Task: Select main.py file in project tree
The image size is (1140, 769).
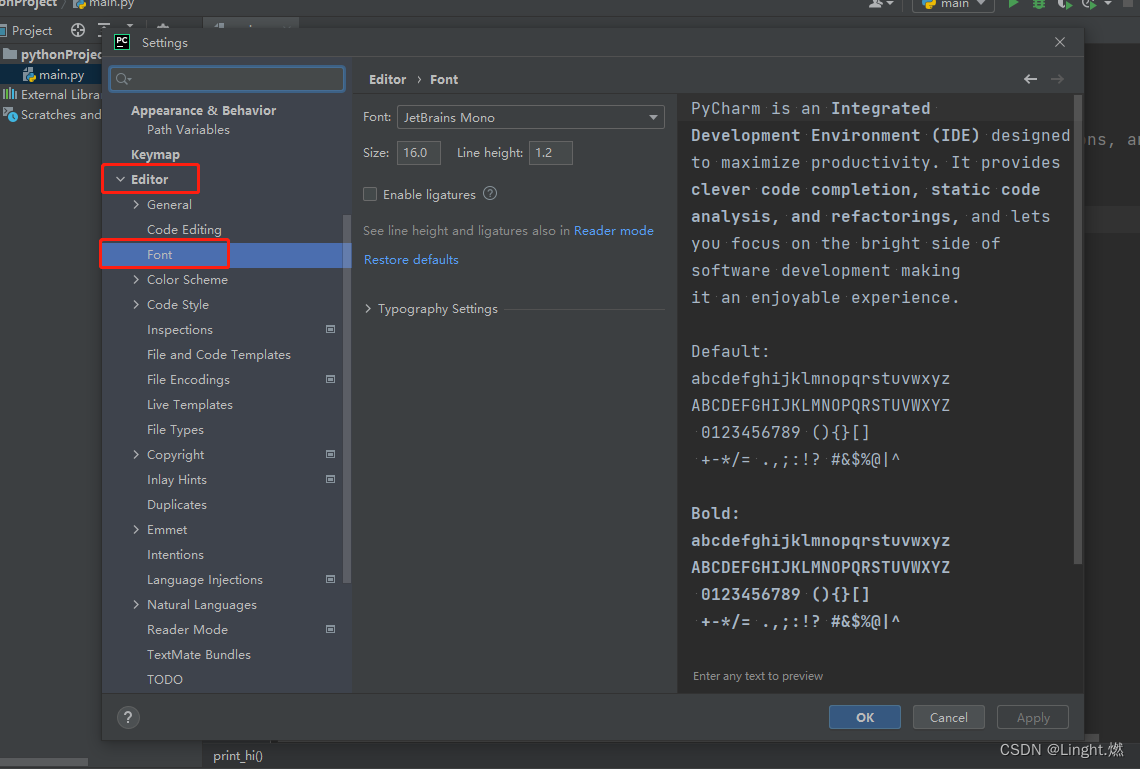Action: tap(53, 74)
